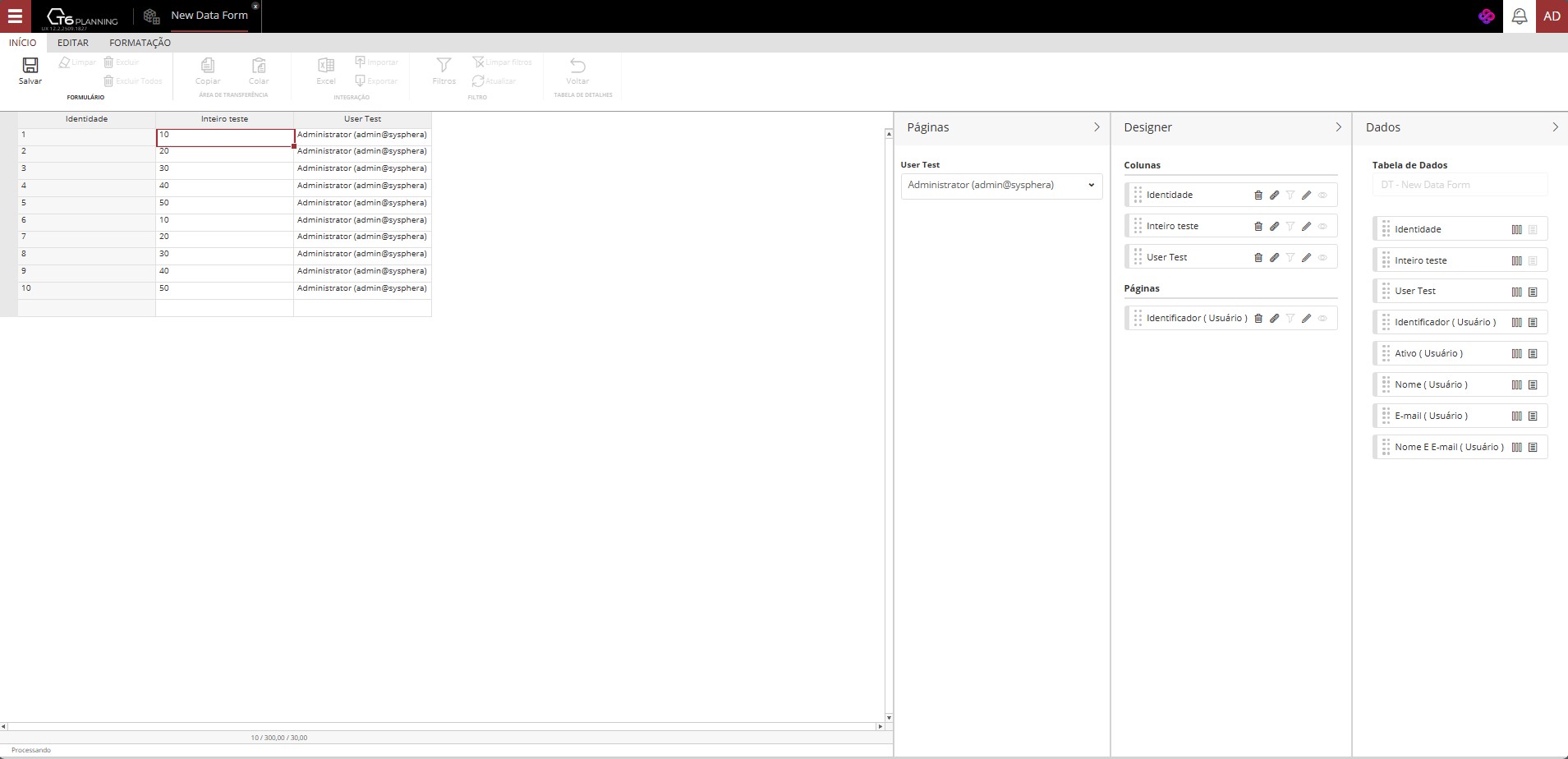Toggle visibility eye for Identificador (Usuário) page
This screenshot has width=1568, height=759.
1322,319
